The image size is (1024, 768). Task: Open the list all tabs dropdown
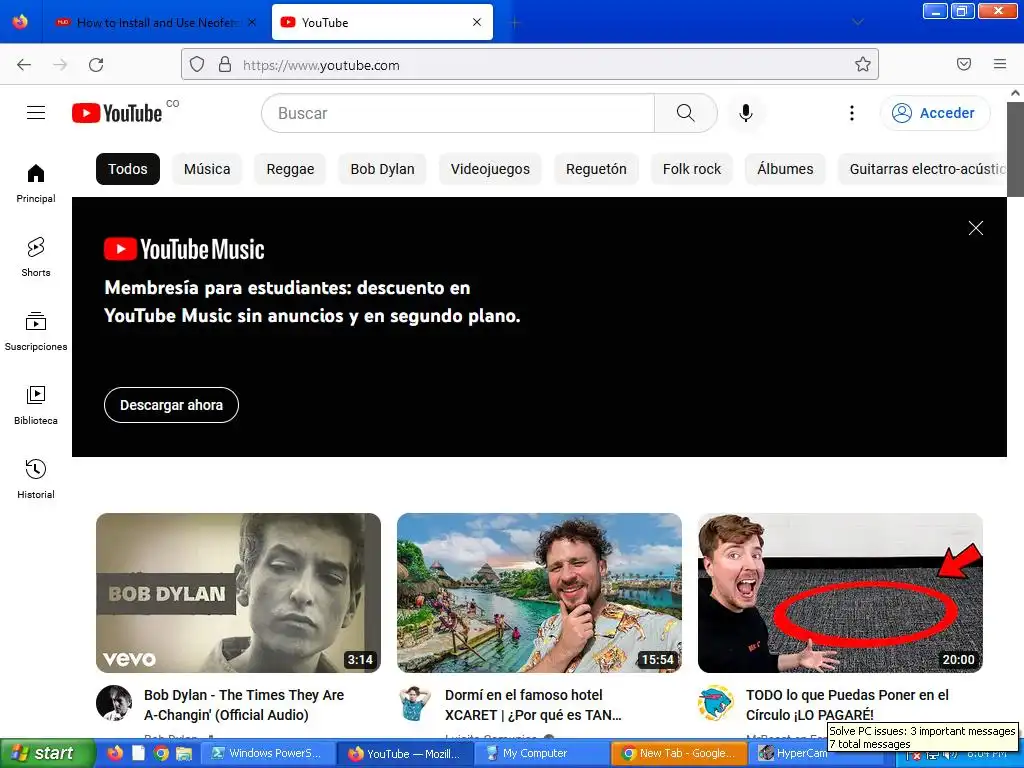pos(857,22)
